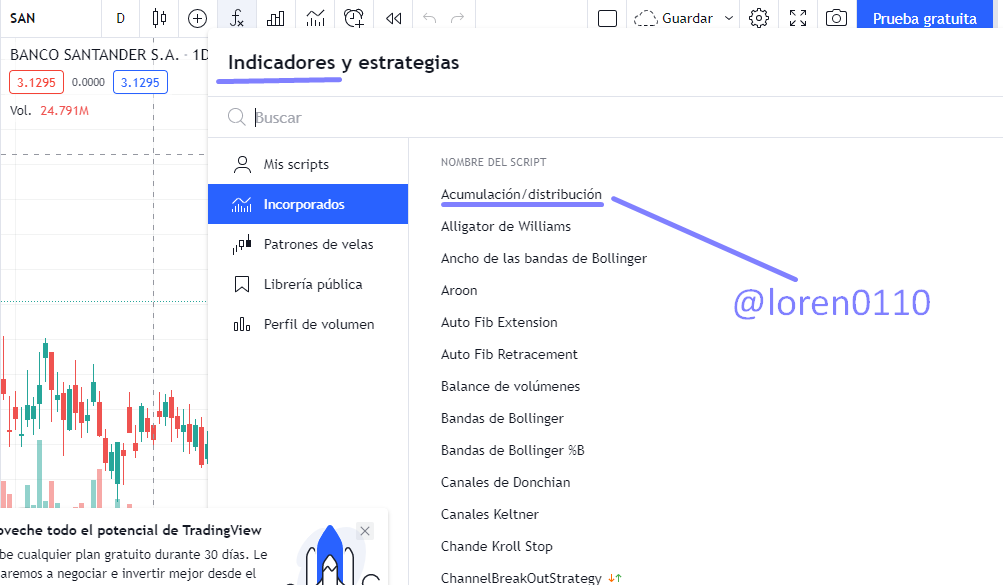
Task: Redo the action with the right arrow
Action: [457, 19]
